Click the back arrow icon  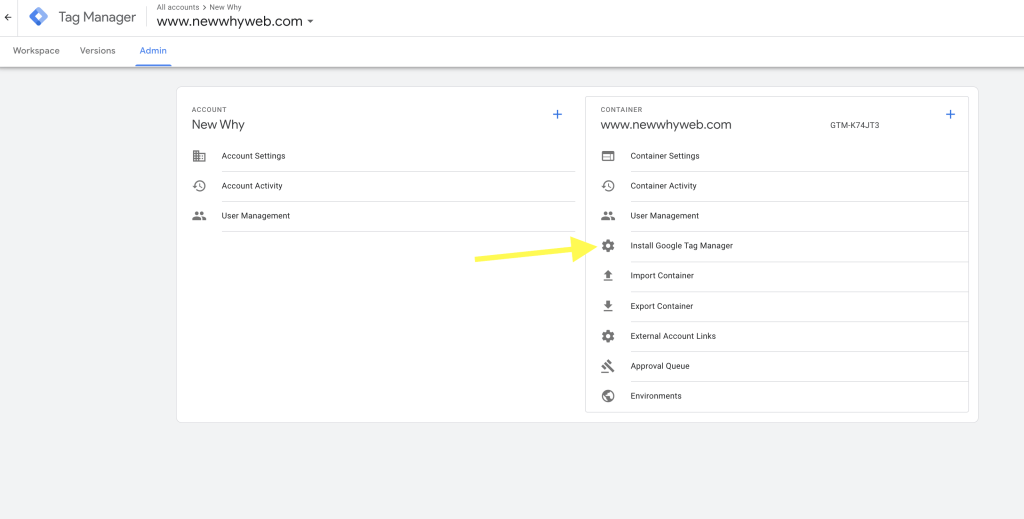(8, 18)
